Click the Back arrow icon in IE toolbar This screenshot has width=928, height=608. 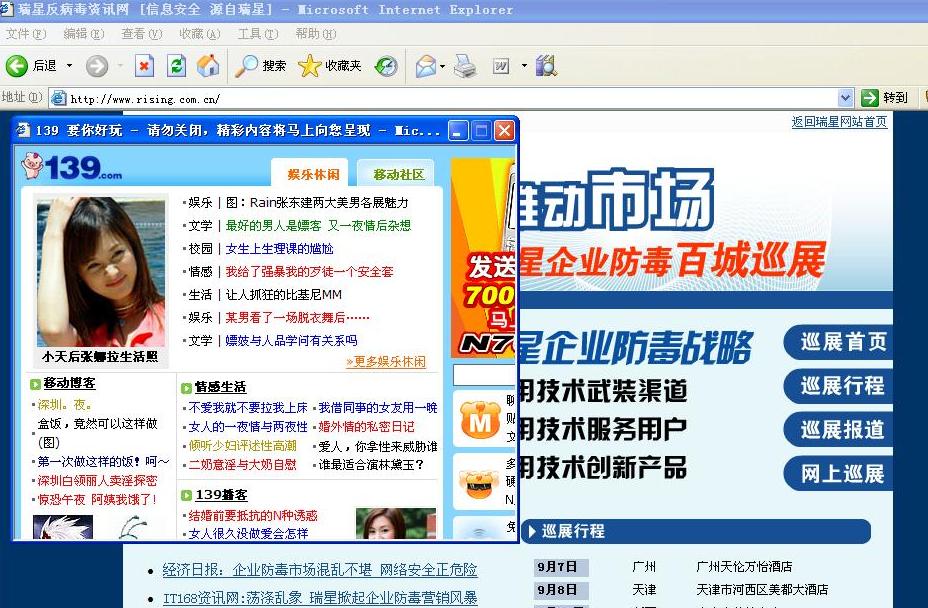(x=17, y=66)
